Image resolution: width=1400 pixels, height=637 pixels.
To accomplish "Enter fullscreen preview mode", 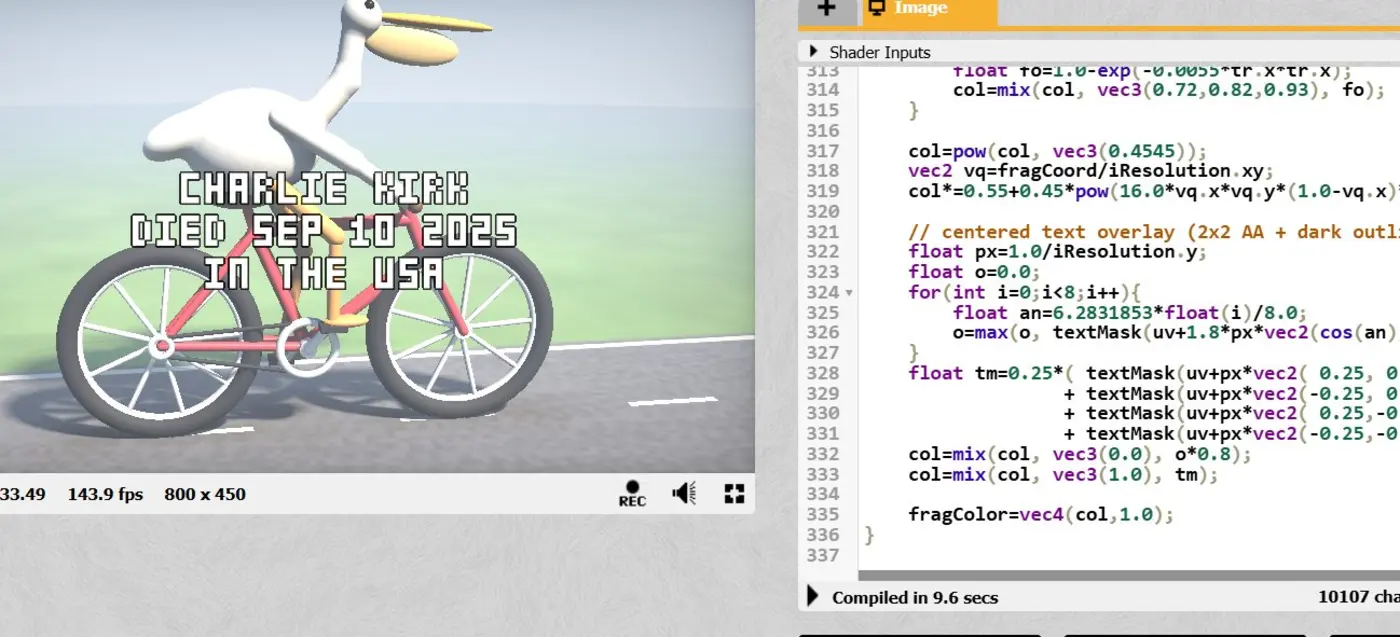I will (734, 493).
